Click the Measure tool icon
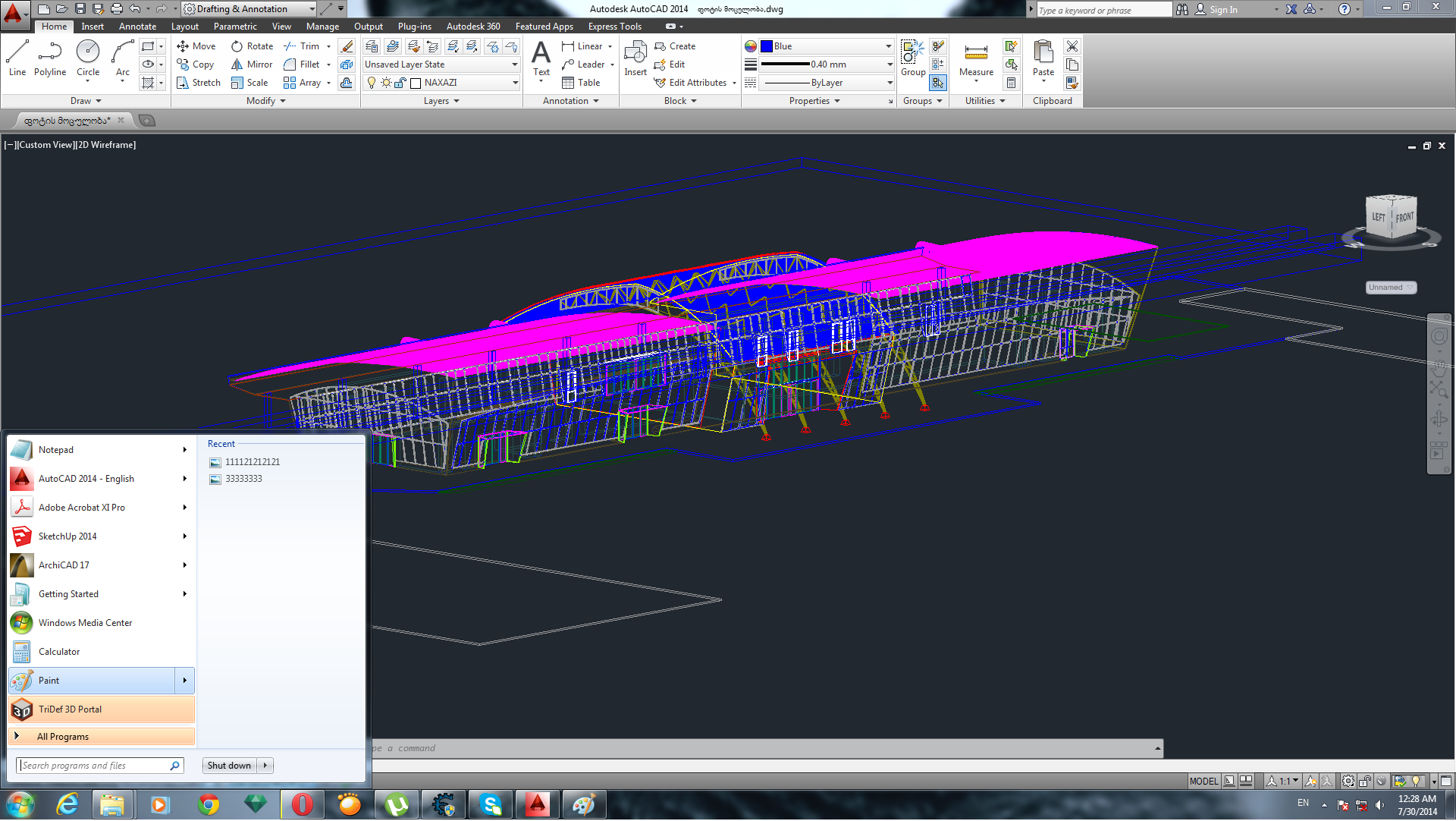This screenshot has width=1456, height=821. [976, 52]
